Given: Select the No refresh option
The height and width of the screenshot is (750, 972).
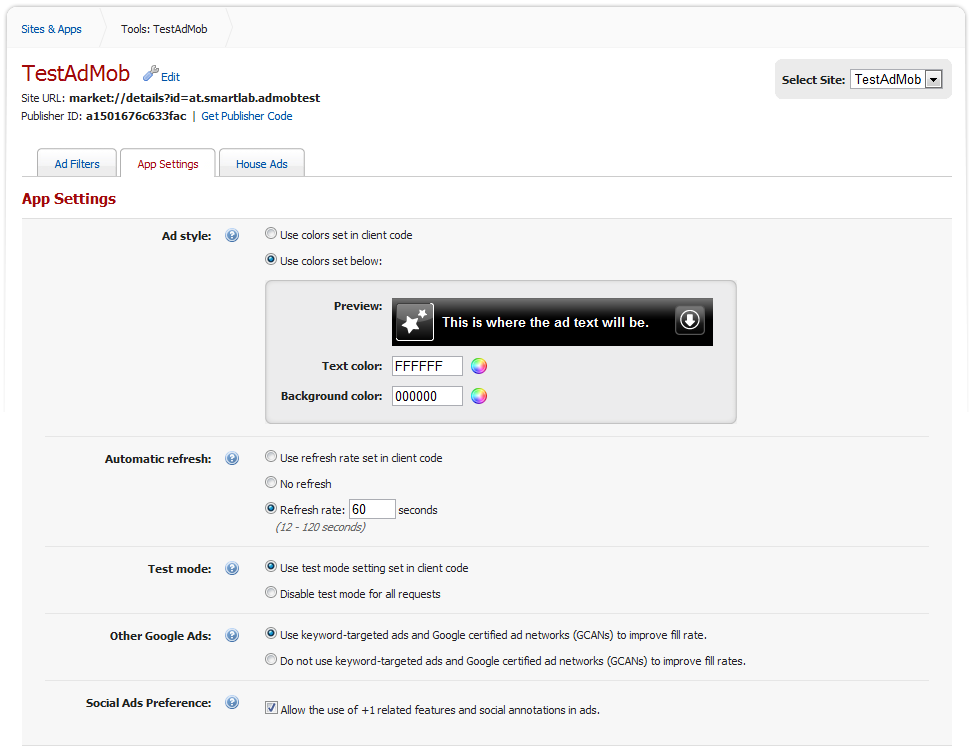Looking at the screenshot, I should click(x=271, y=482).
